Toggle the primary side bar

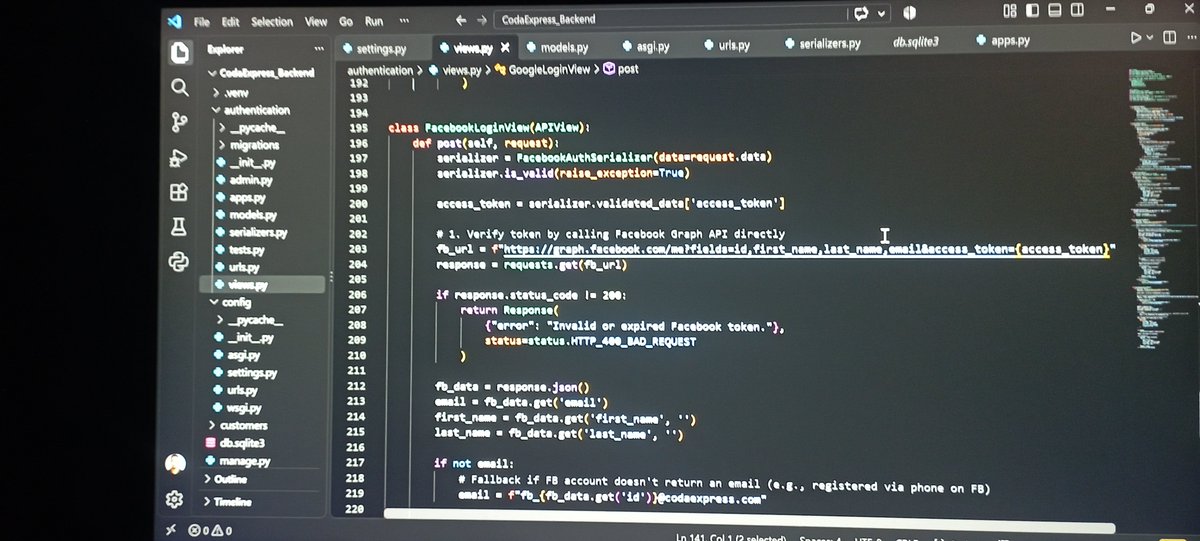click(1032, 10)
